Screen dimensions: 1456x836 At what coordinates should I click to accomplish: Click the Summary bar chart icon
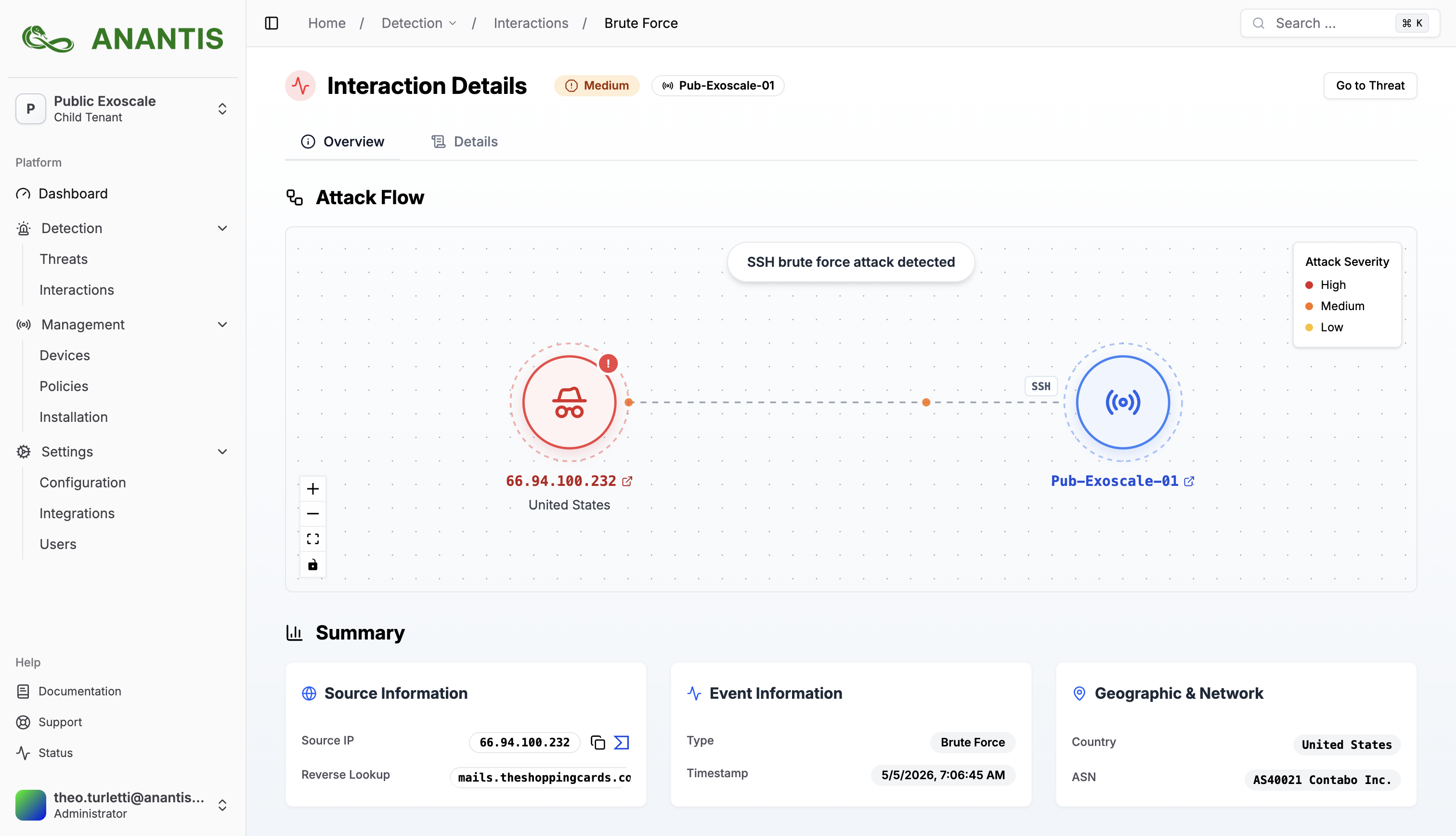click(294, 633)
